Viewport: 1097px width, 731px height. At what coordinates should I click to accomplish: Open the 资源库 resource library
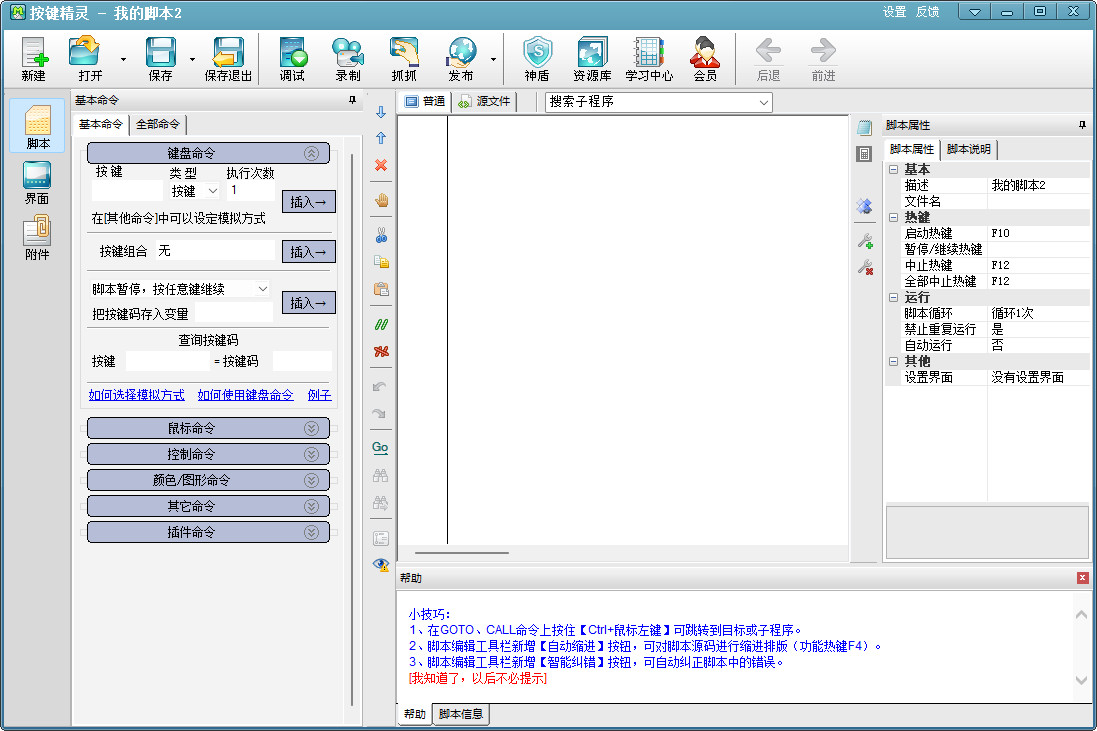tap(592, 58)
